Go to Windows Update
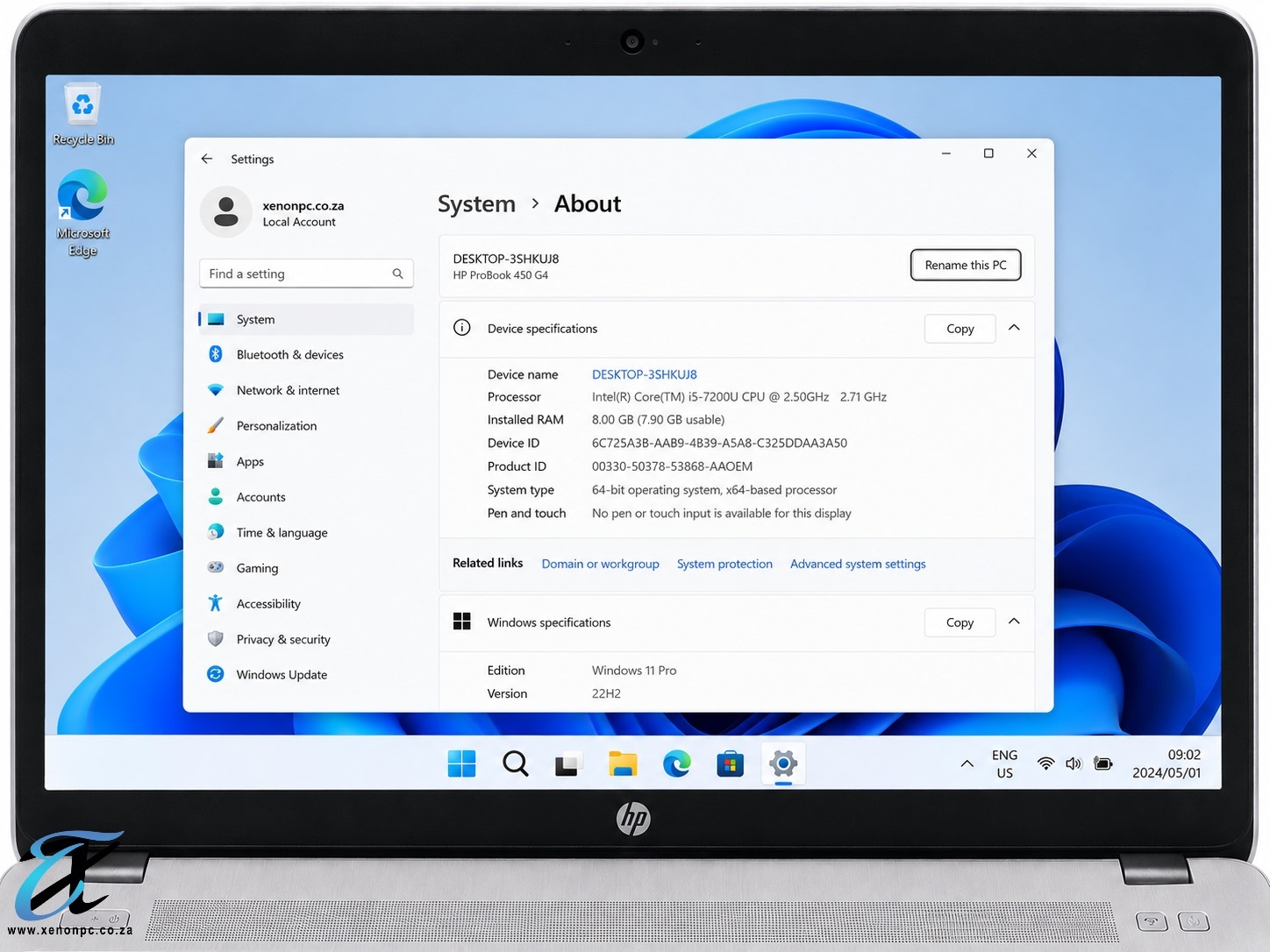 [306, 674]
